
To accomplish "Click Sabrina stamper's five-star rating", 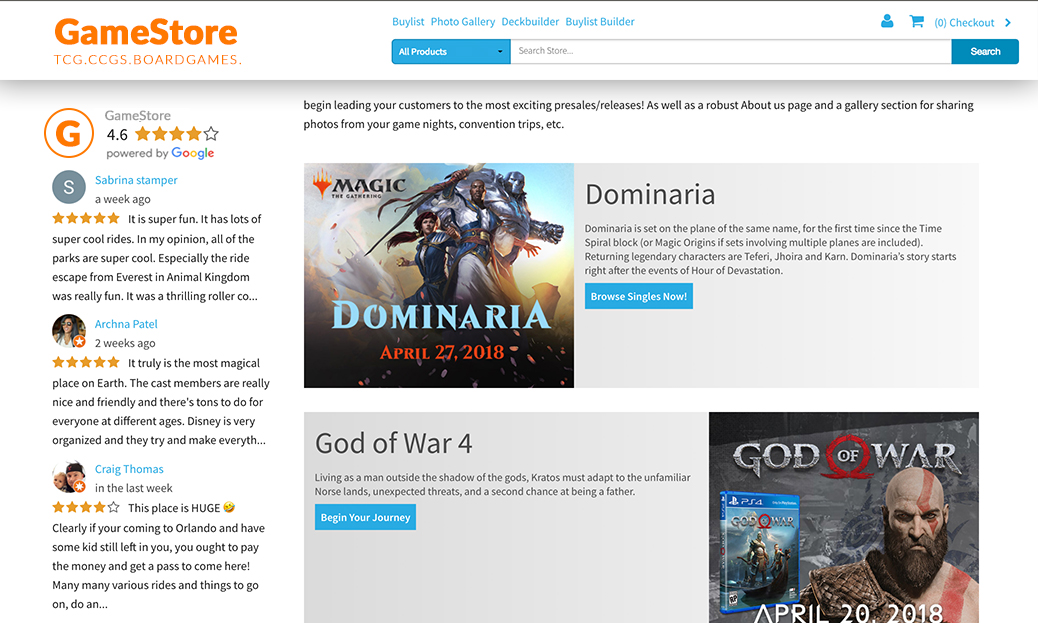I will tap(86, 218).
